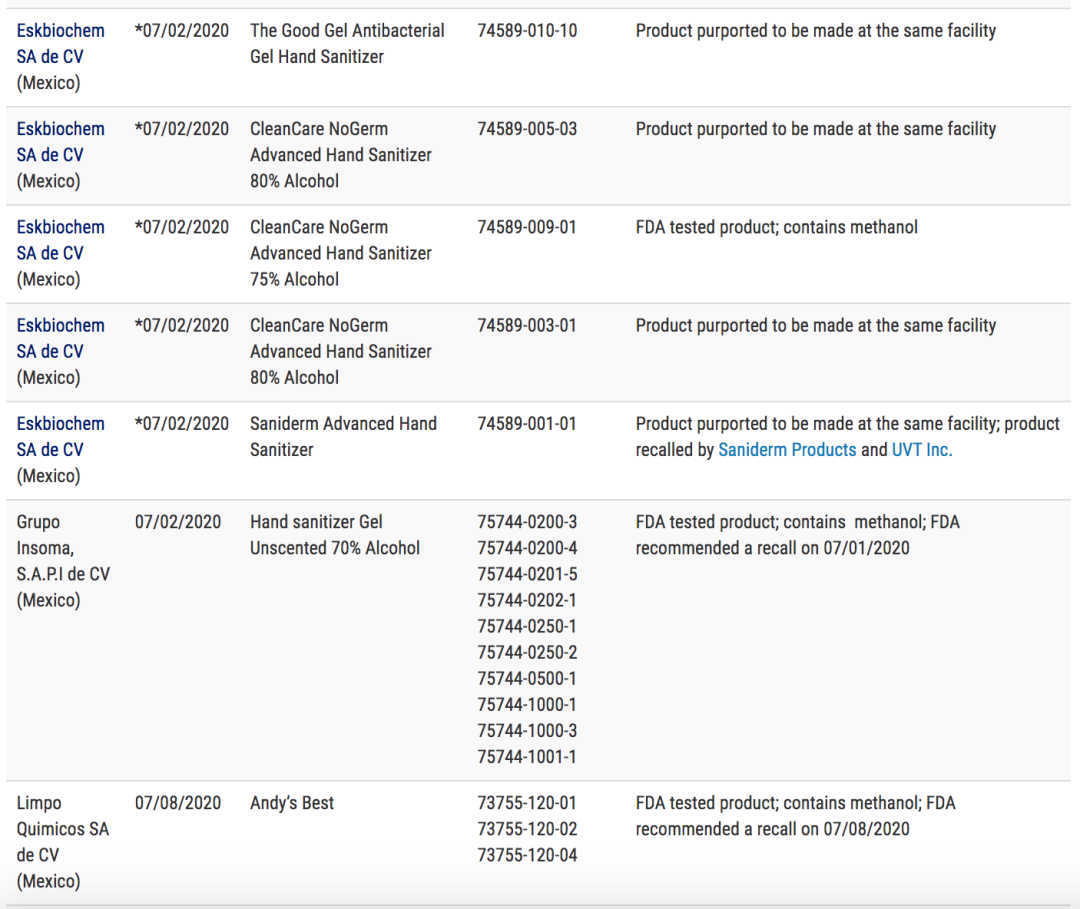Image resolution: width=1080 pixels, height=909 pixels.
Task: Select NDC code 75744-0200-3
Action: click(x=528, y=522)
